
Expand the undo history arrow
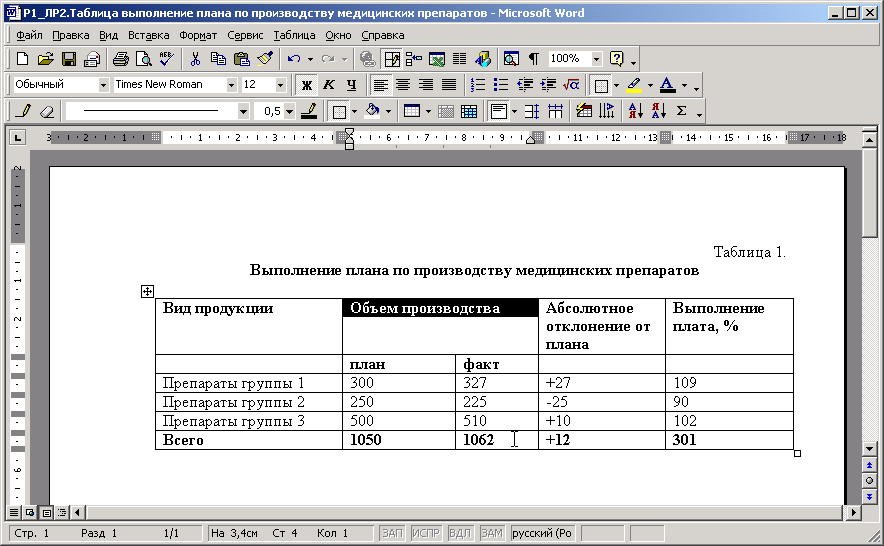310,59
